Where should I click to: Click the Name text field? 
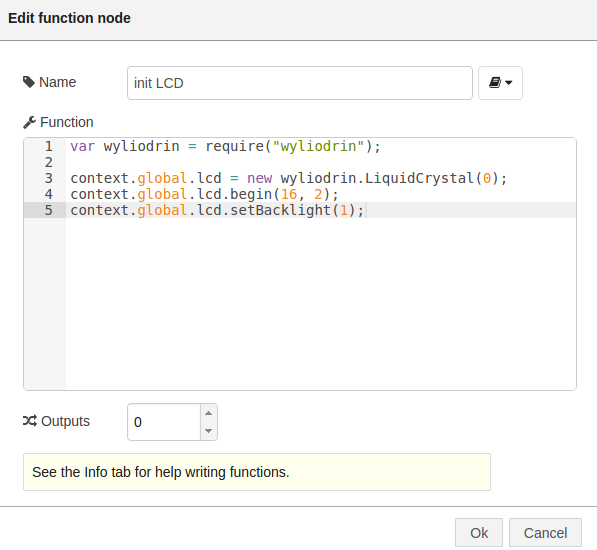300,83
